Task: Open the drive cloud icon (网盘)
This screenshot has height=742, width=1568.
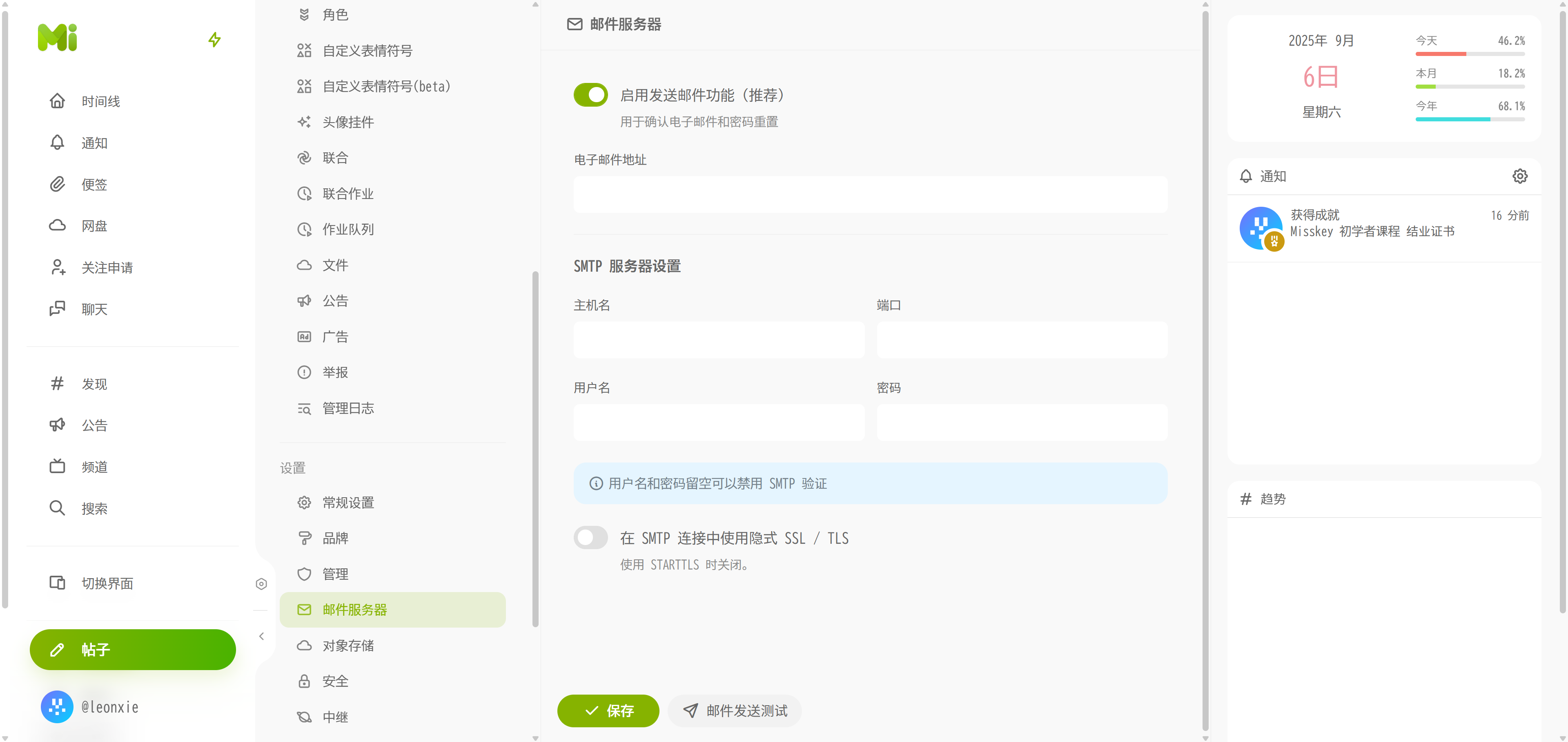Action: (57, 226)
